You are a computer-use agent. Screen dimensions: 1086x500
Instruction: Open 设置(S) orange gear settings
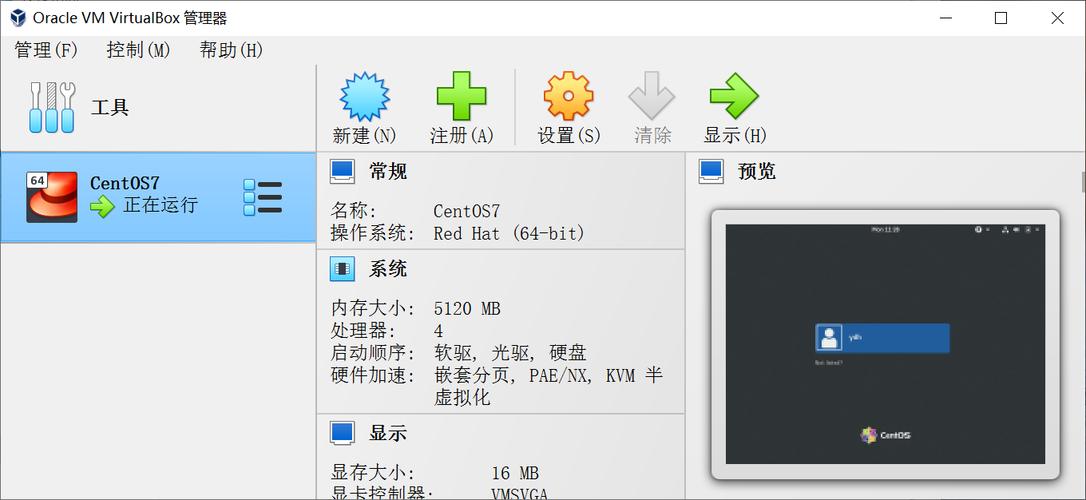click(x=568, y=97)
